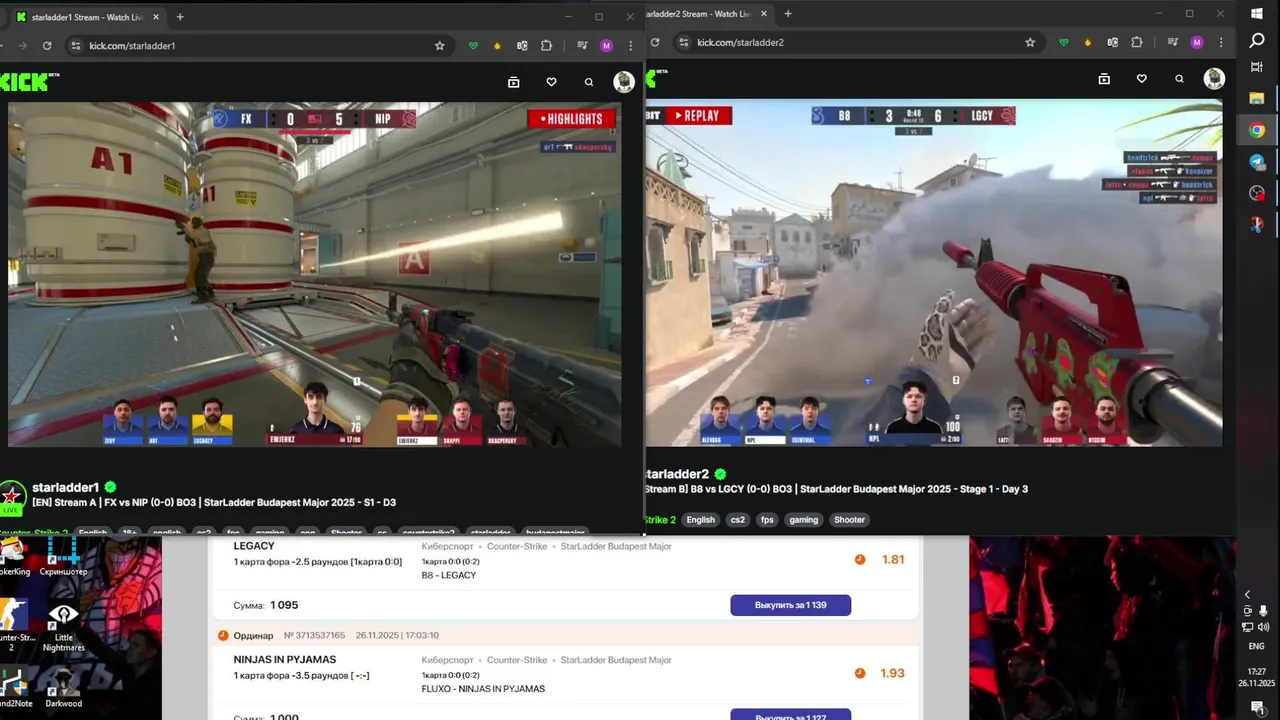View site information for kick.com/starladder2
1280x720 pixels.
pos(684,42)
